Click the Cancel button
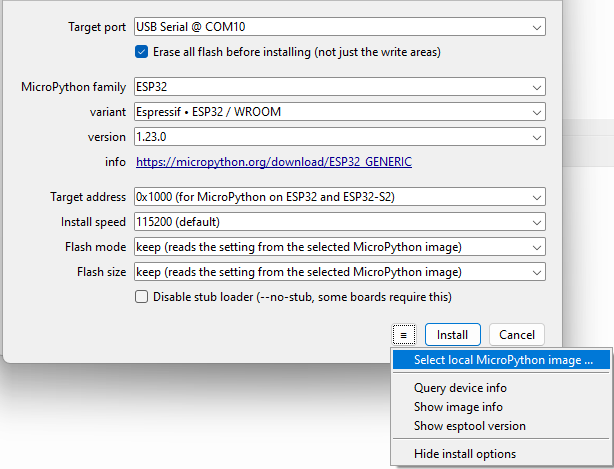Screen dimensions: 614x469 click(x=517, y=335)
